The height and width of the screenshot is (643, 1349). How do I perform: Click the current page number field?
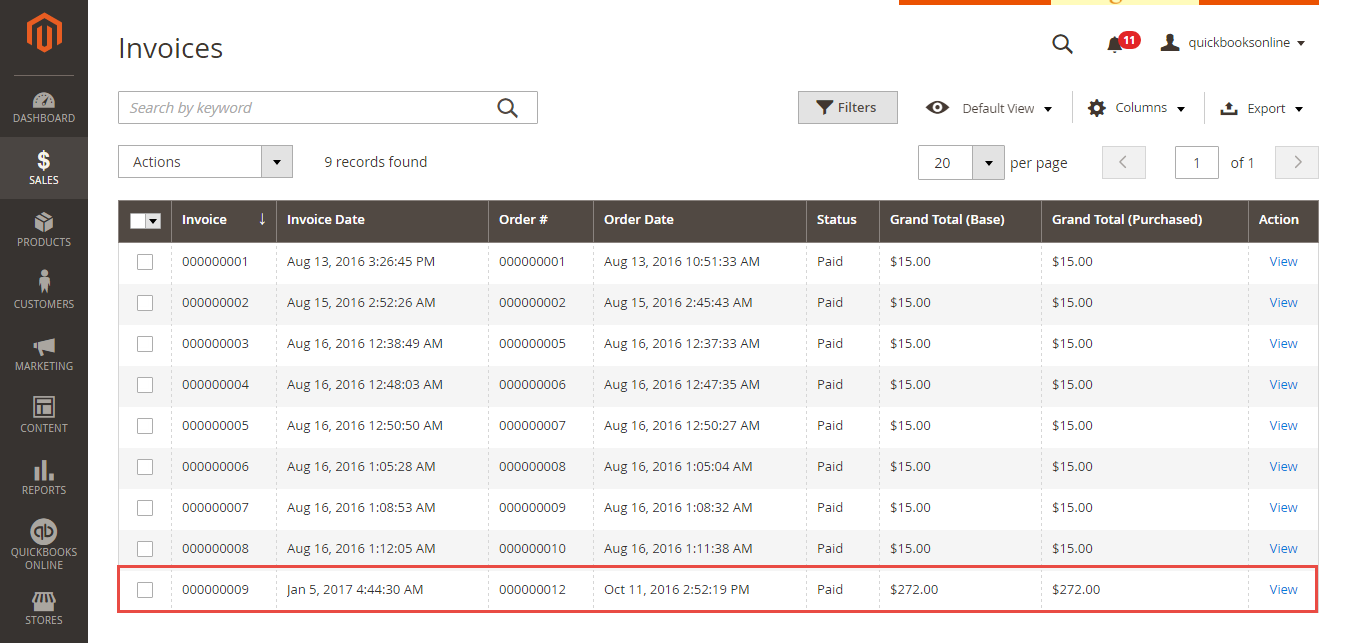tap(1197, 162)
